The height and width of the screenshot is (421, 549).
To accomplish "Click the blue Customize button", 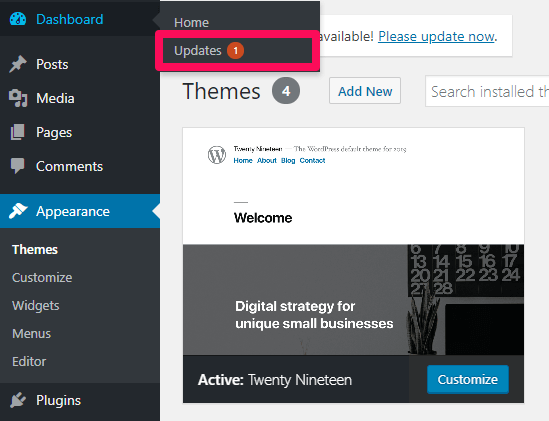I will pyautogui.click(x=468, y=379).
